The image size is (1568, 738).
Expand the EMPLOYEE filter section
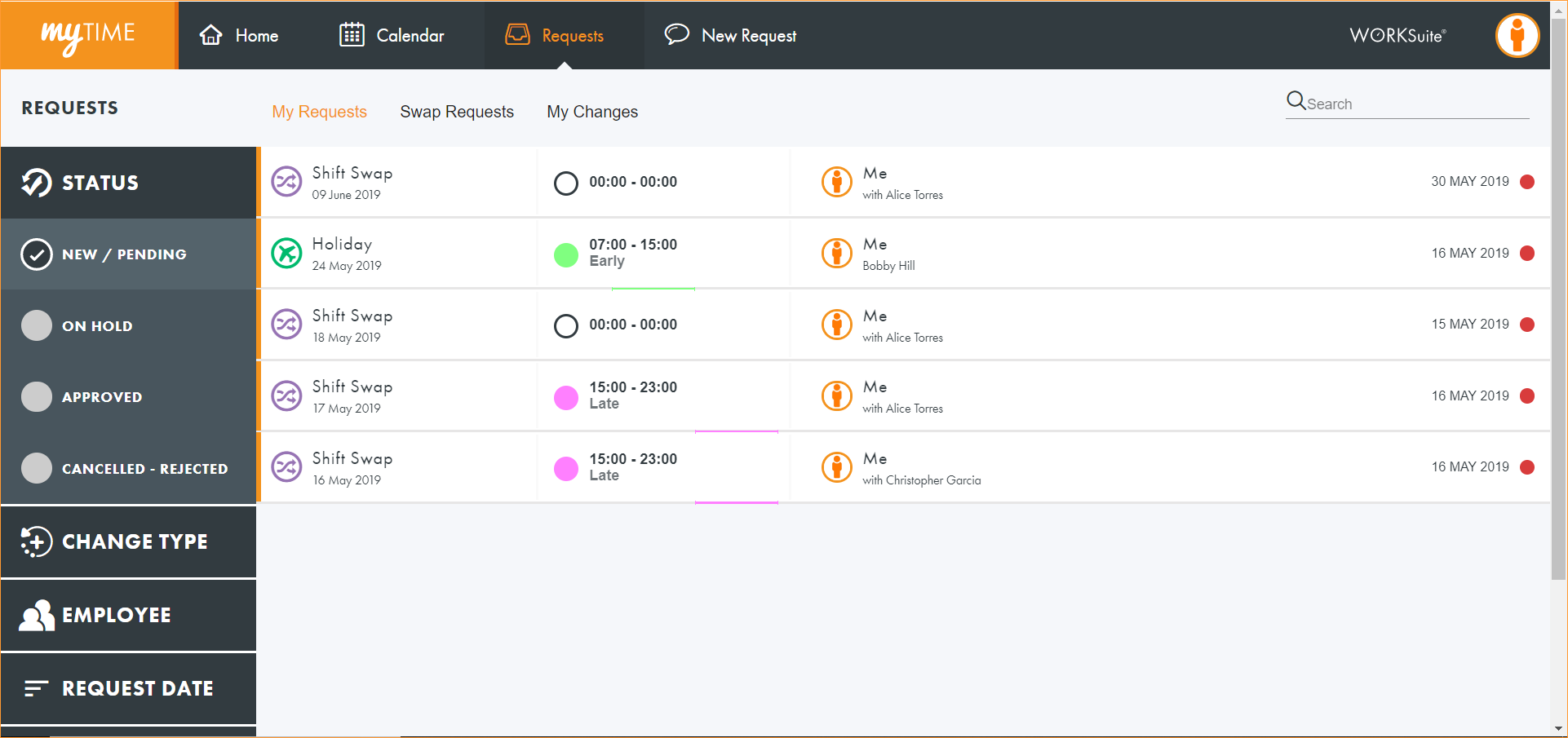[x=129, y=615]
